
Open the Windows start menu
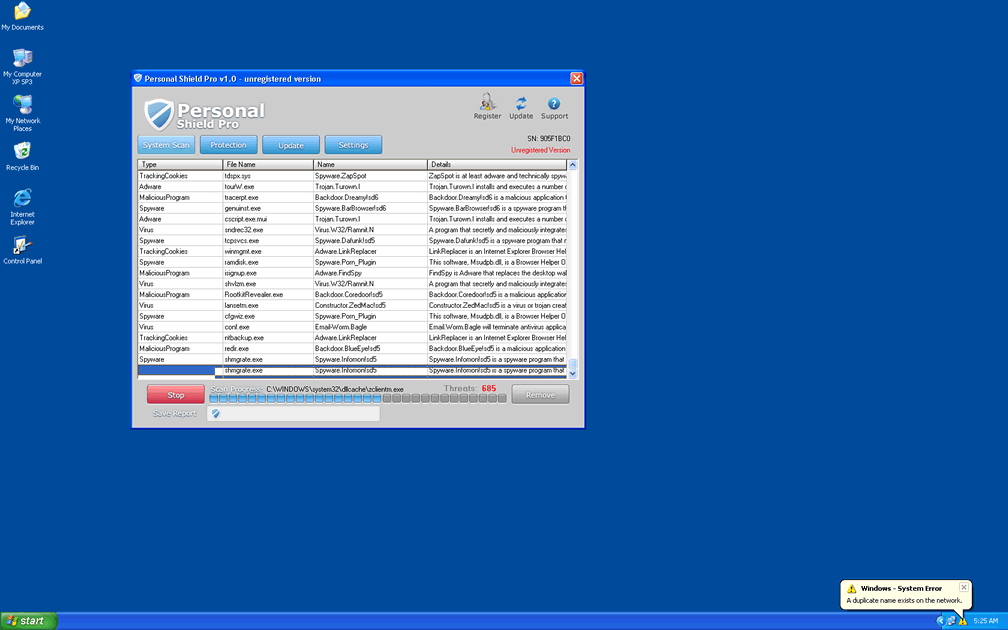(x=29, y=621)
